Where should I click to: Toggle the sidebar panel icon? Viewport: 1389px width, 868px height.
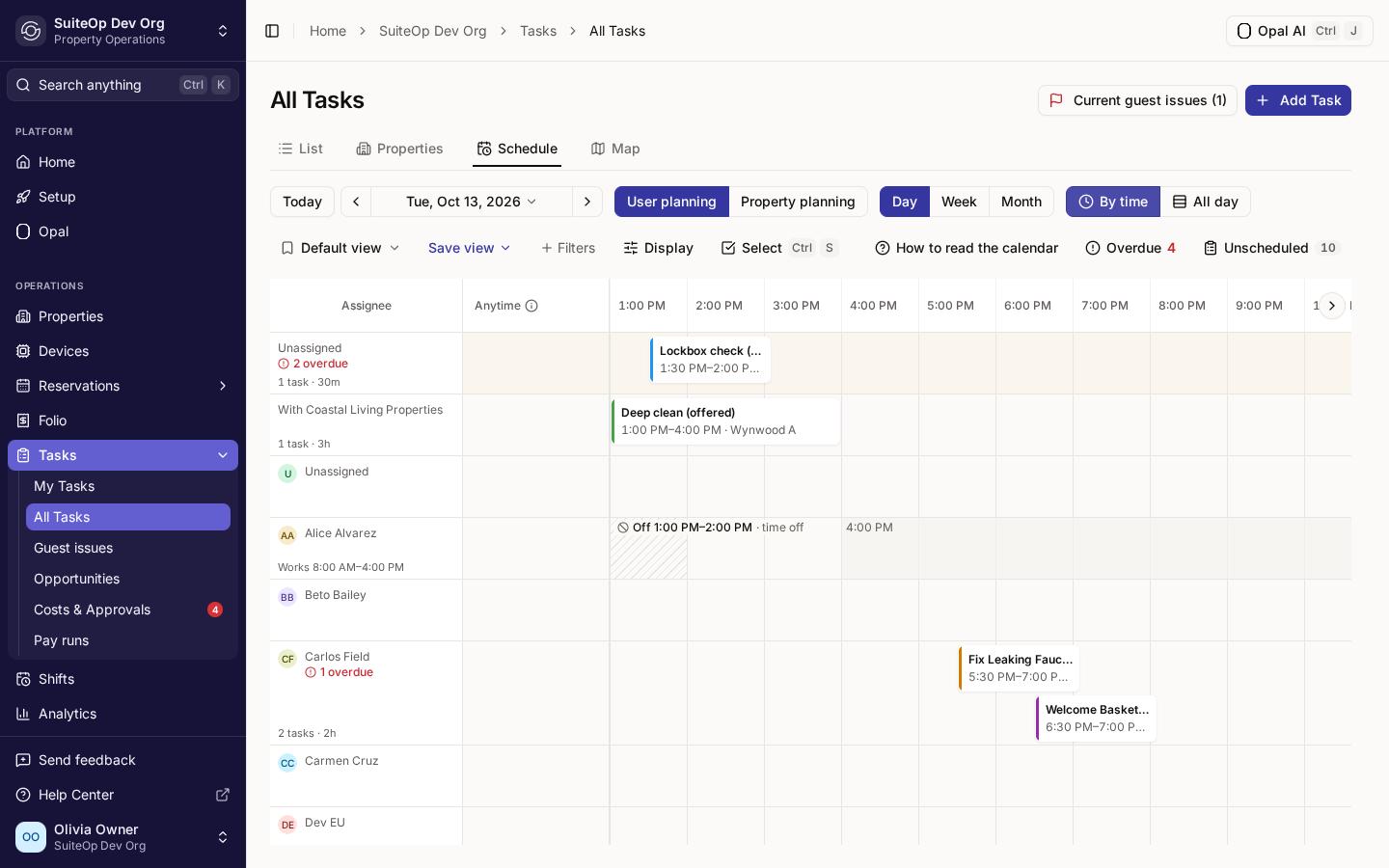coord(272,31)
